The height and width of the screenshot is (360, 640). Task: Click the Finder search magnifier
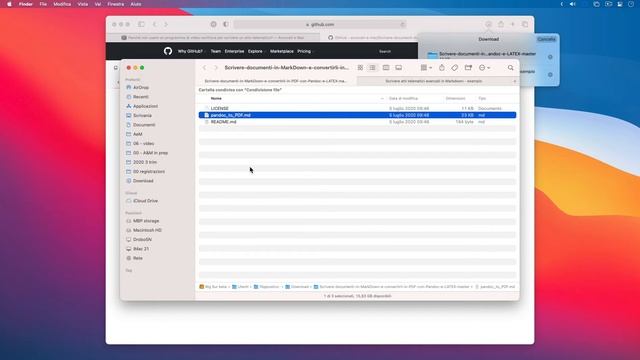[511, 68]
